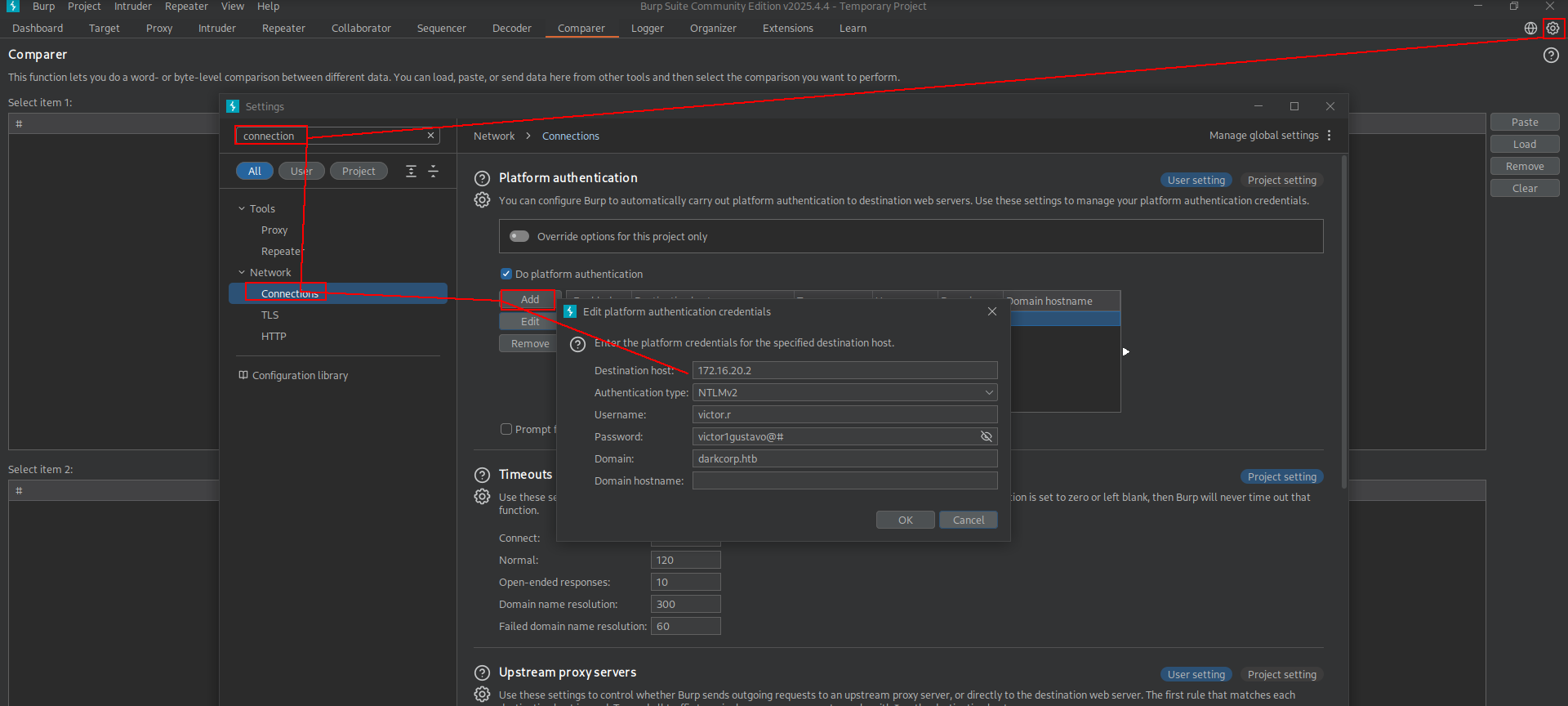Select TLS in settings tree
Screen dimensions: 1568x706
tap(270, 315)
